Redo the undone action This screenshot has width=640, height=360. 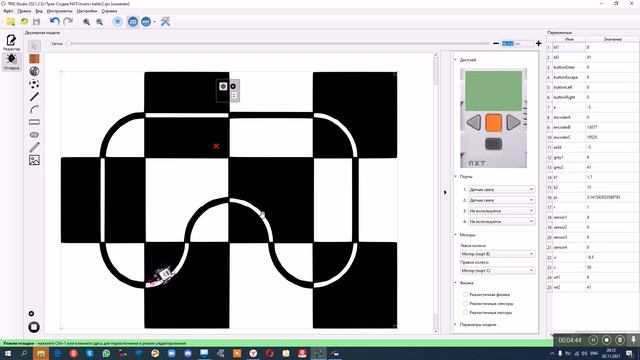point(68,22)
